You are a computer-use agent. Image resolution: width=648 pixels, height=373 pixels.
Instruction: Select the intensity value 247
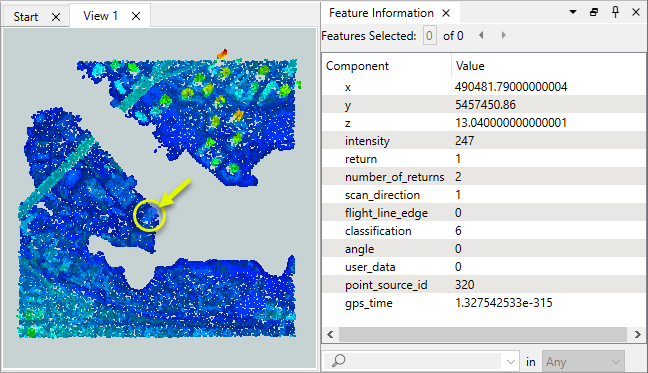(x=465, y=141)
